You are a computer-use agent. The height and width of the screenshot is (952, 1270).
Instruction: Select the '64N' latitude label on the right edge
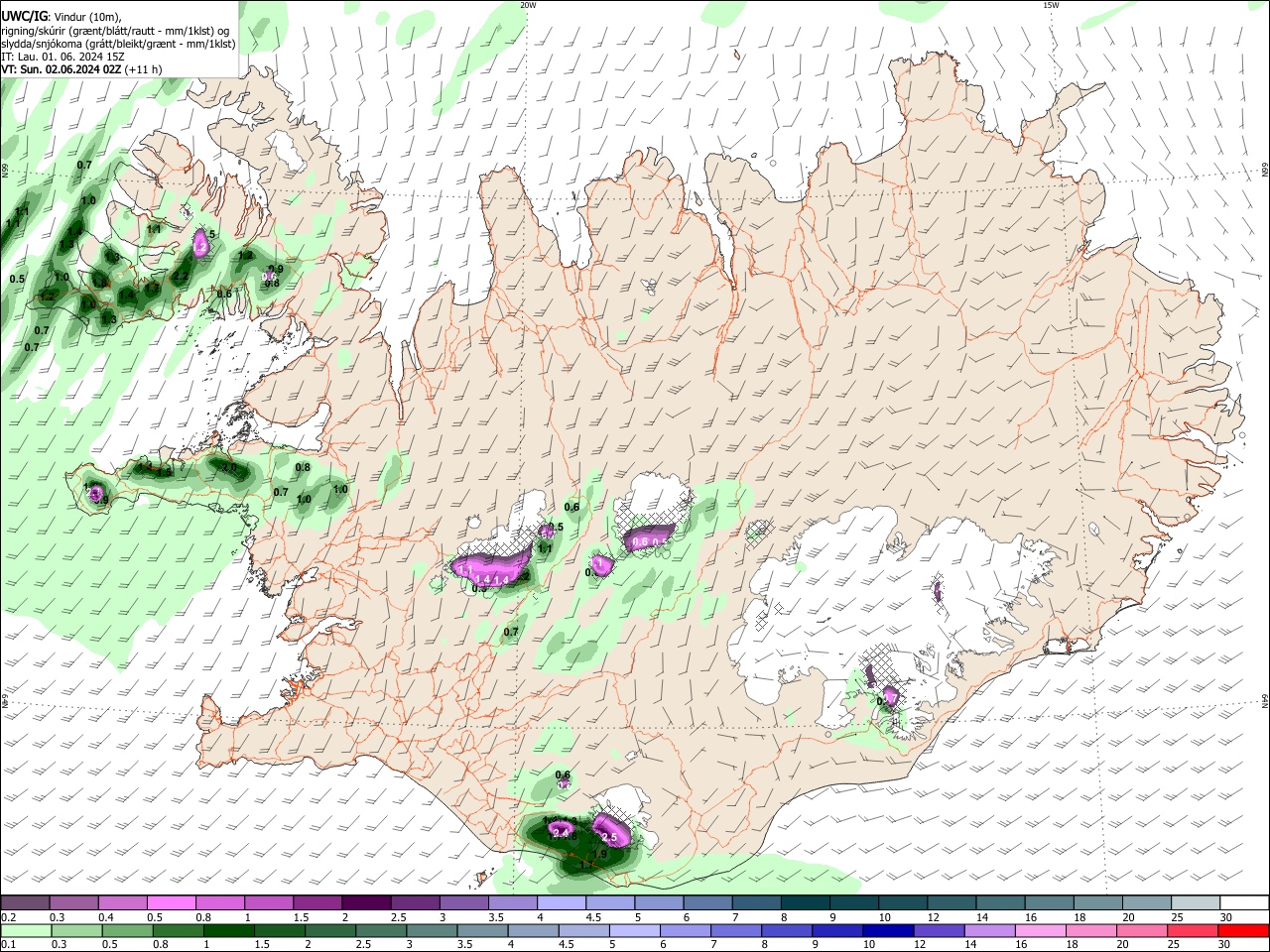pos(1265,701)
